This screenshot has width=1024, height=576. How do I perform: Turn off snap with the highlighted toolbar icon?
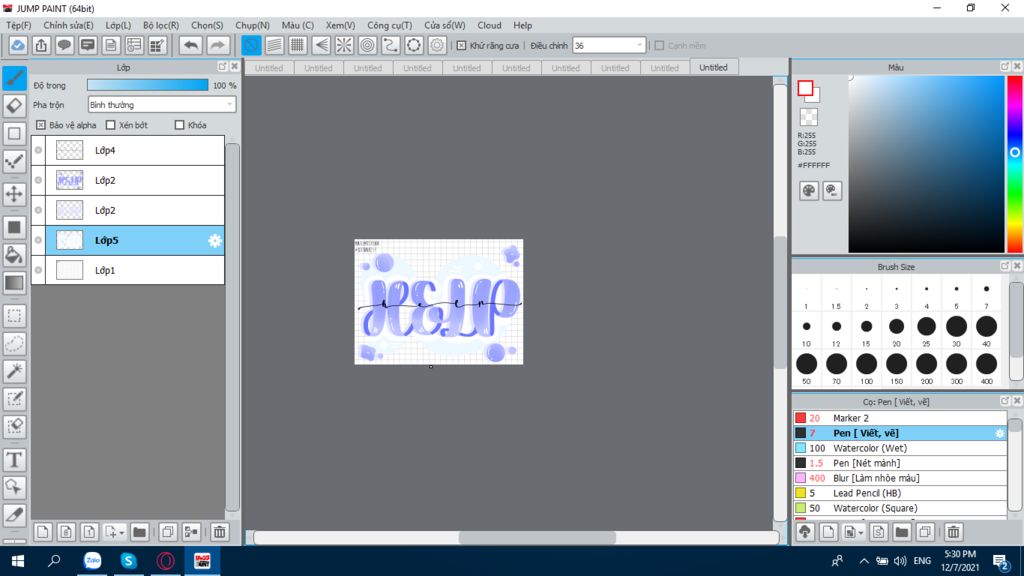tap(251, 45)
